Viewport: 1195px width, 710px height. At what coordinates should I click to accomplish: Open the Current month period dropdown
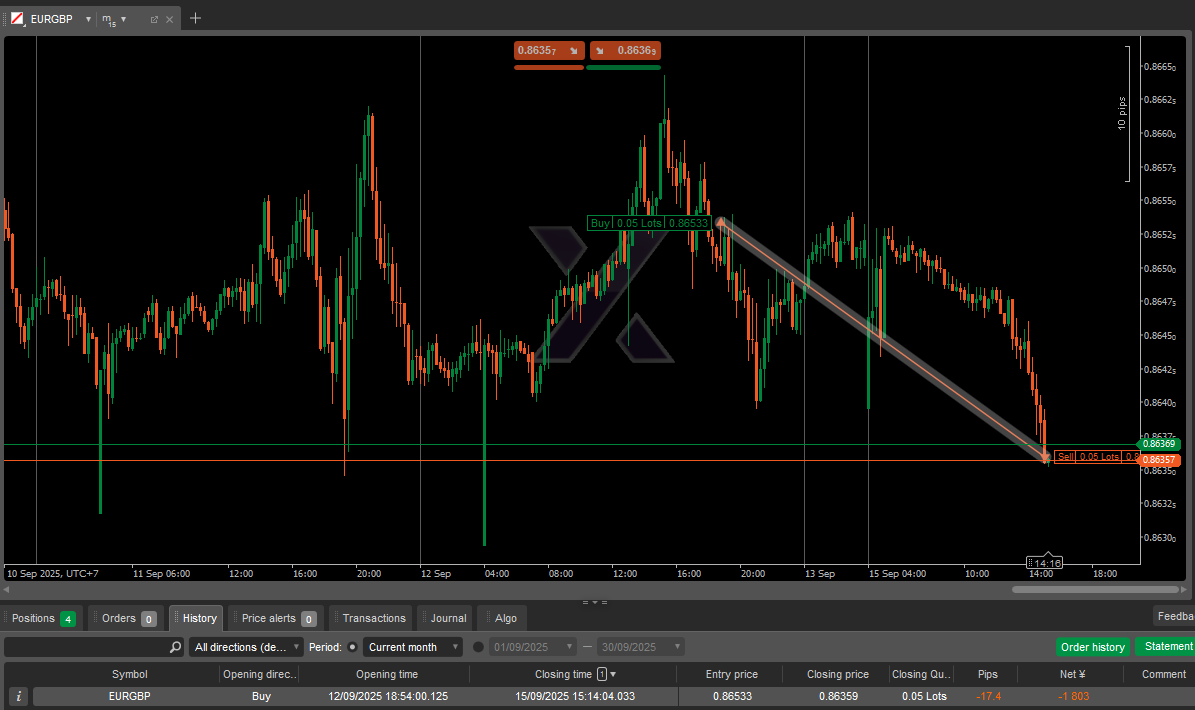[x=413, y=647]
